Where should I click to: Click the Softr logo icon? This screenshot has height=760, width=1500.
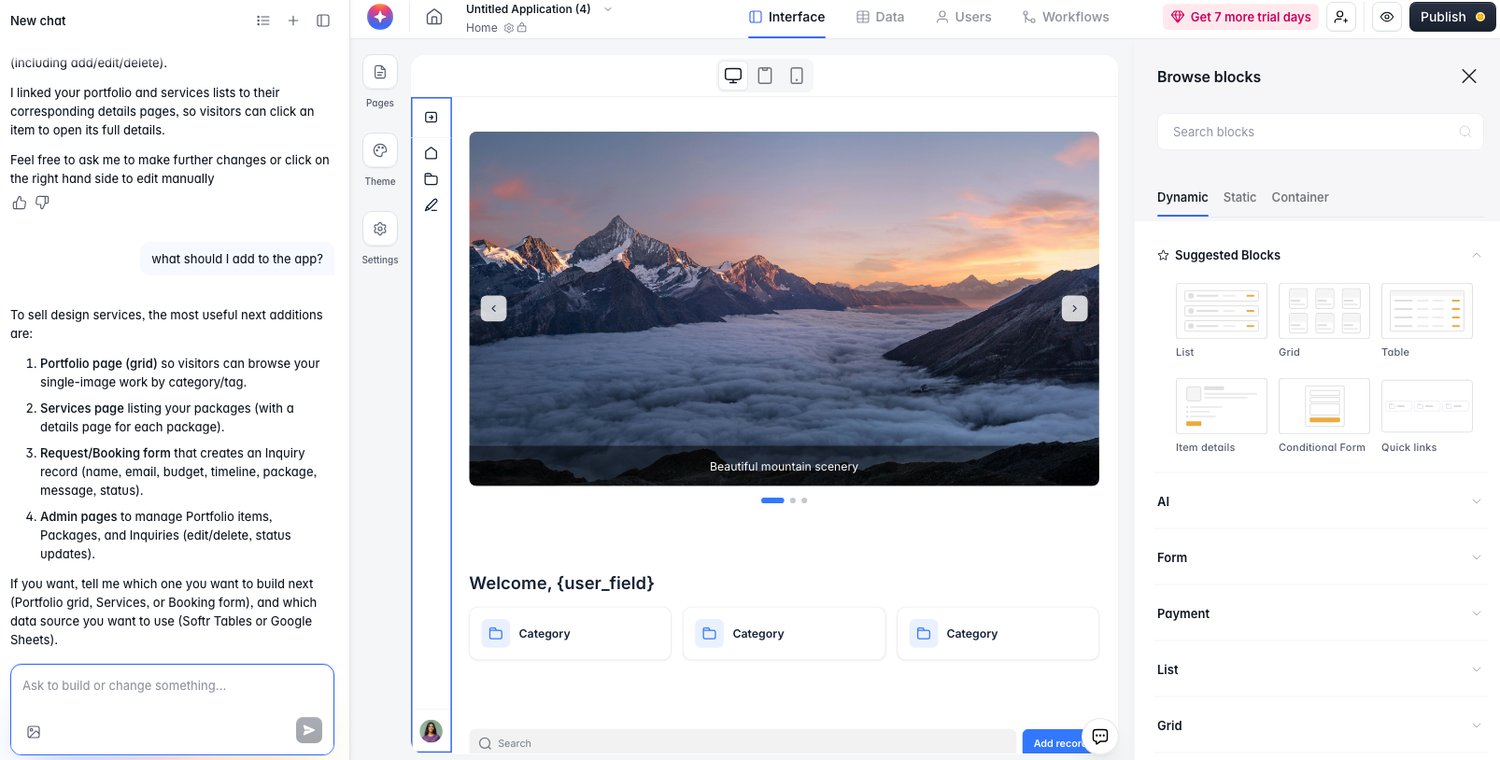pos(380,17)
